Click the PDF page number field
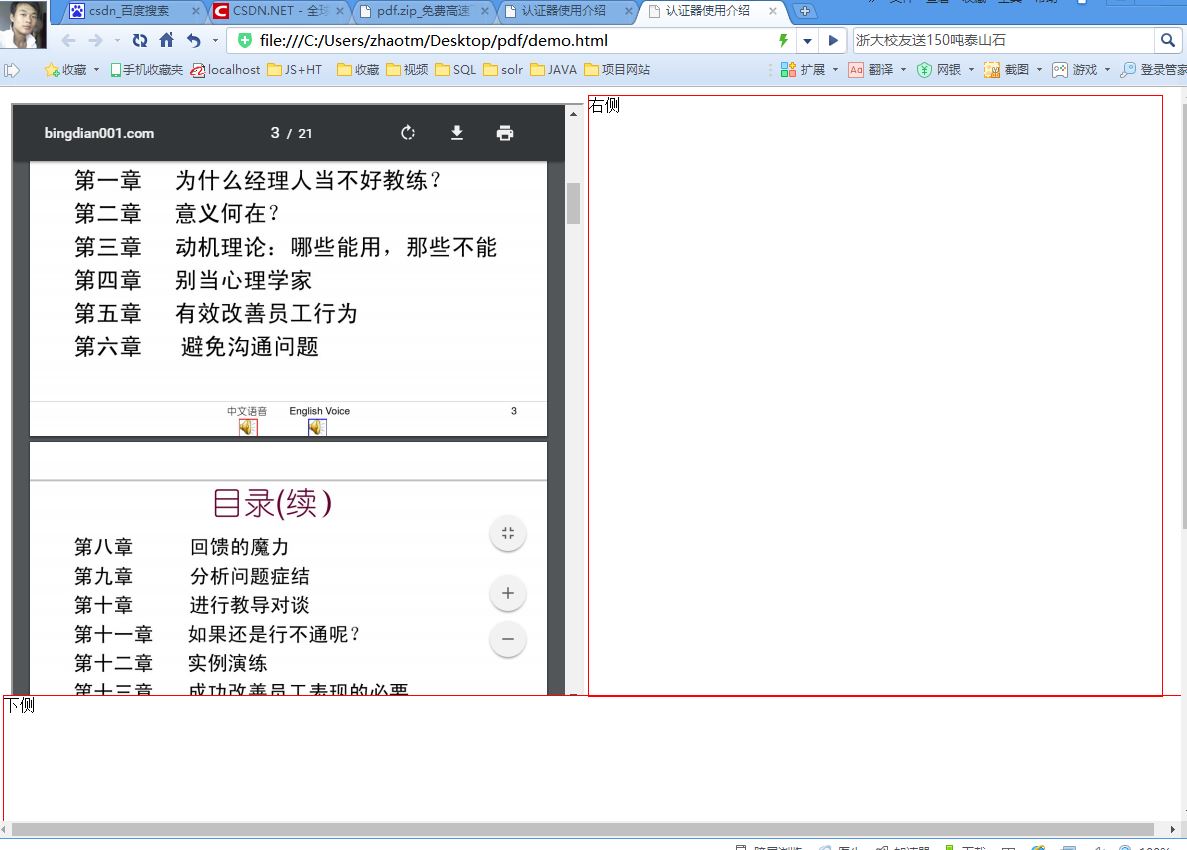 (275, 133)
